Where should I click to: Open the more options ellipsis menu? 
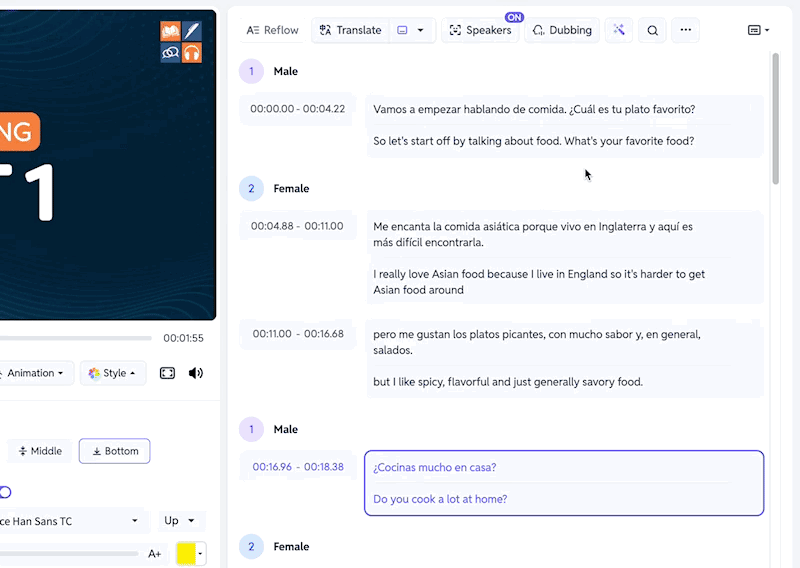coord(686,30)
